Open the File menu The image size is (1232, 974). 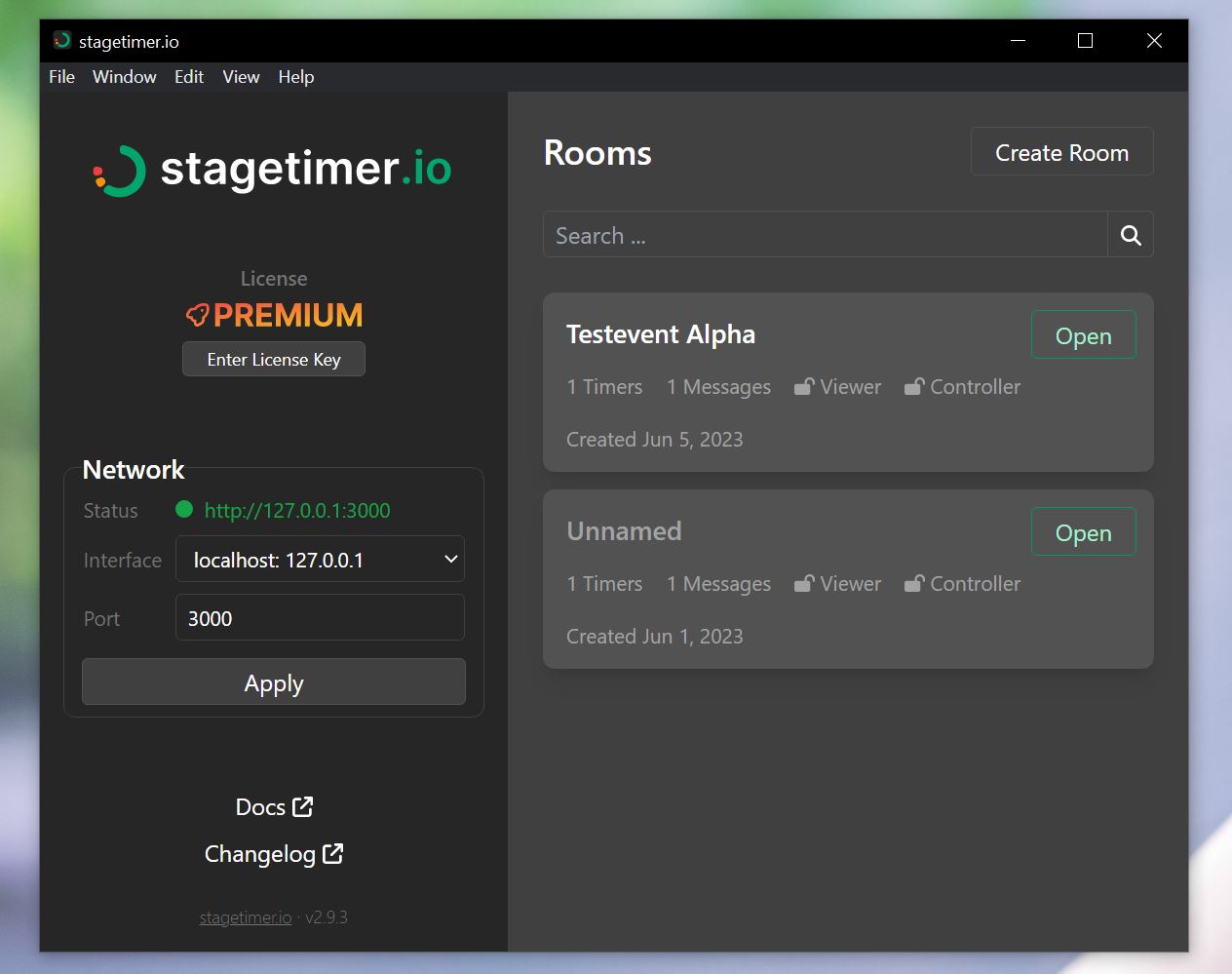(x=60, y=77)
